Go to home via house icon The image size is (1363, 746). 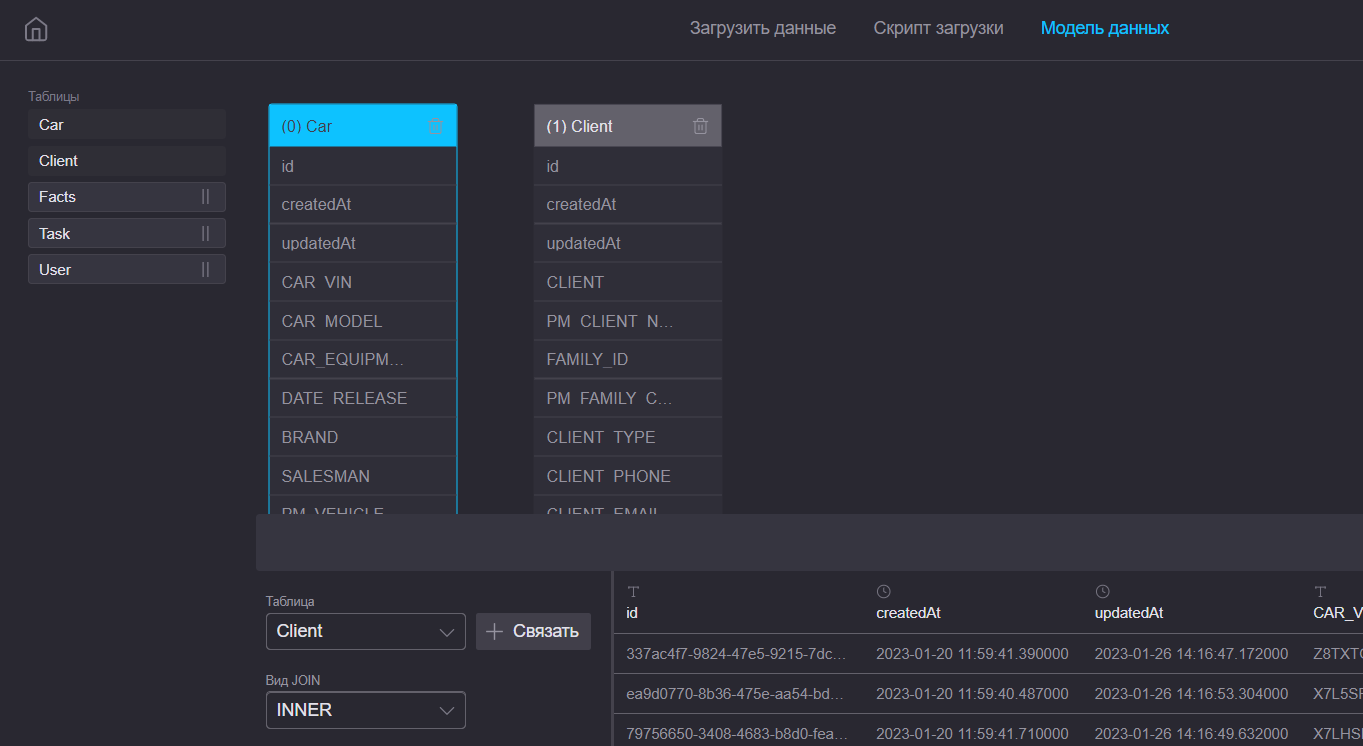pyautogui.click(x=36, y=29)
